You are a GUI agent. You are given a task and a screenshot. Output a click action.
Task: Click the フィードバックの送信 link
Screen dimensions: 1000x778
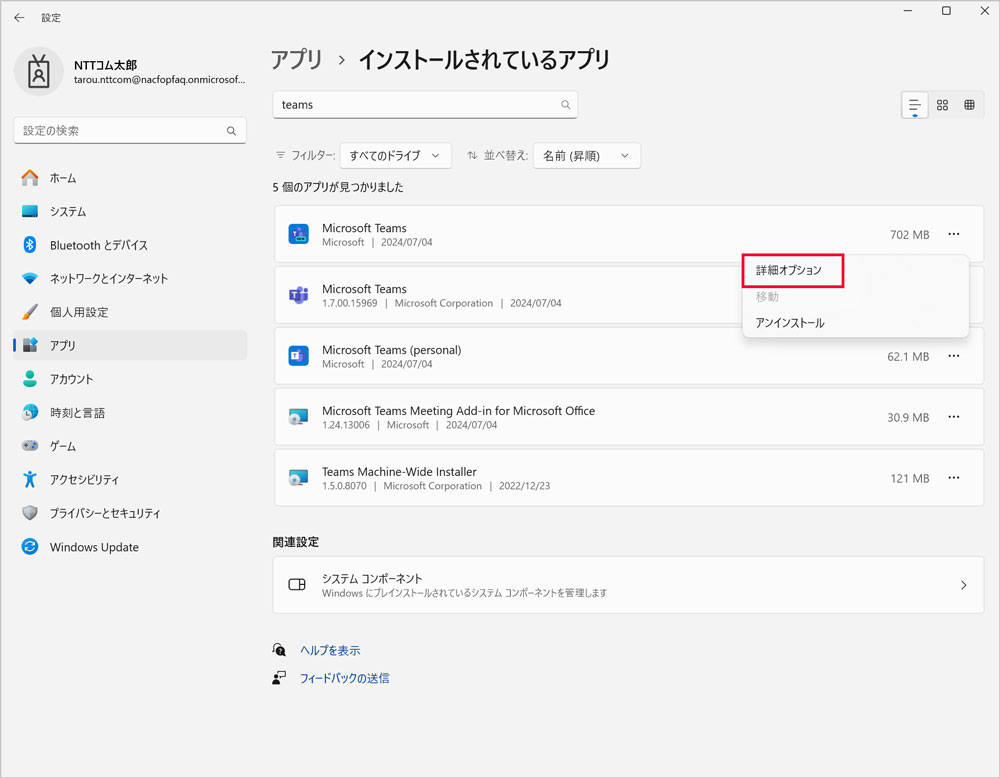click(344, 678)
